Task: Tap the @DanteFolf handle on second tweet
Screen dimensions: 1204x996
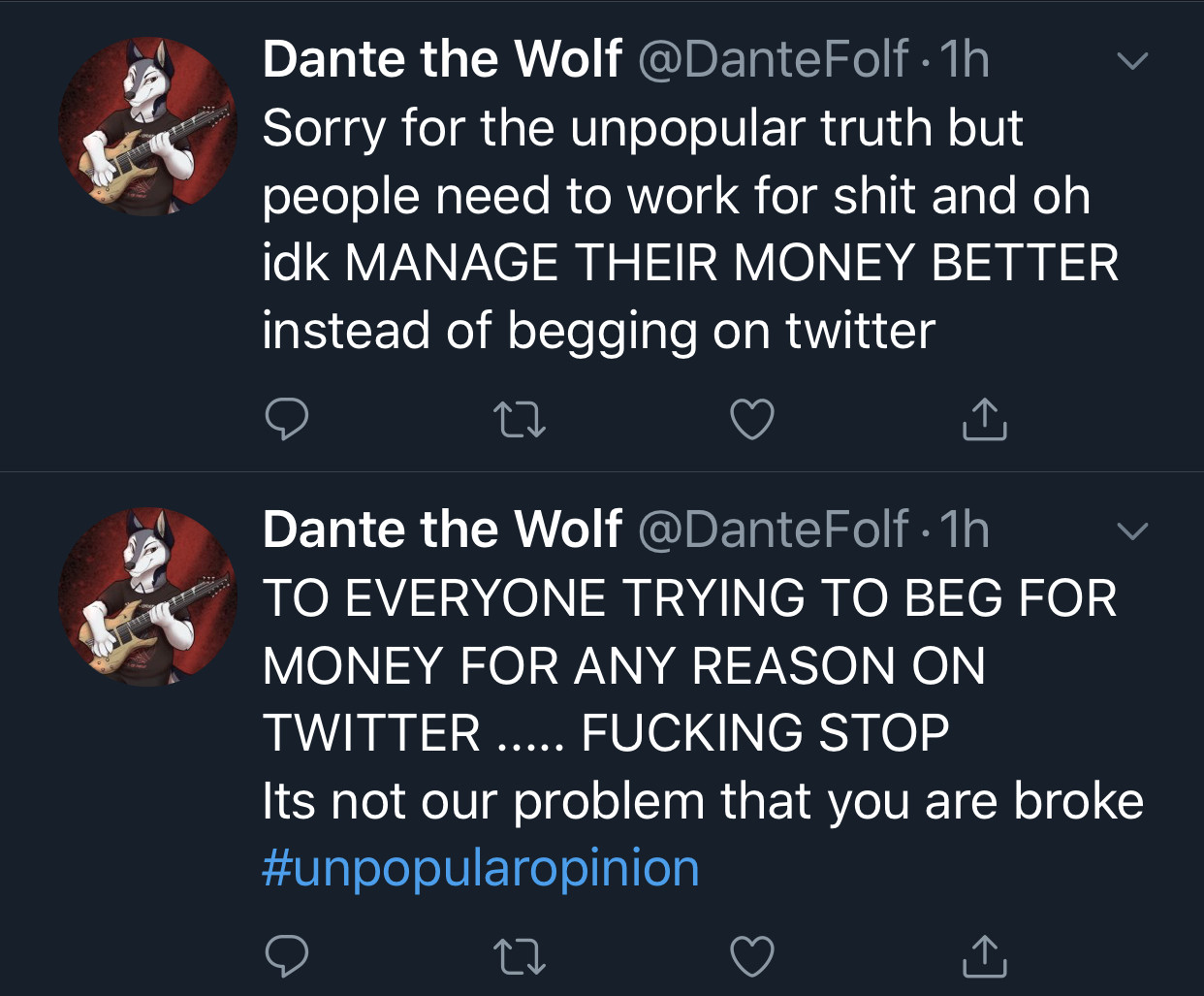Action: [774, 530]
